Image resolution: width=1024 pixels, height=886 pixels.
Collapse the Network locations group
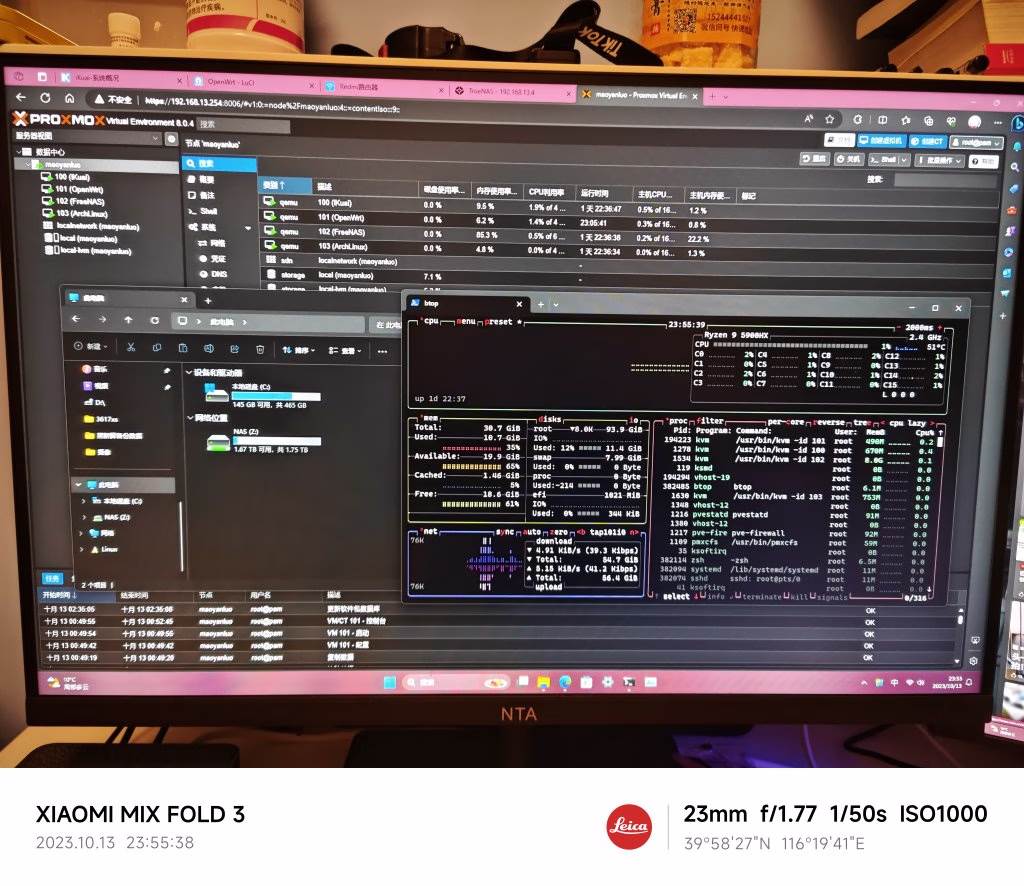pyautogui.click(x=190, y=417)
